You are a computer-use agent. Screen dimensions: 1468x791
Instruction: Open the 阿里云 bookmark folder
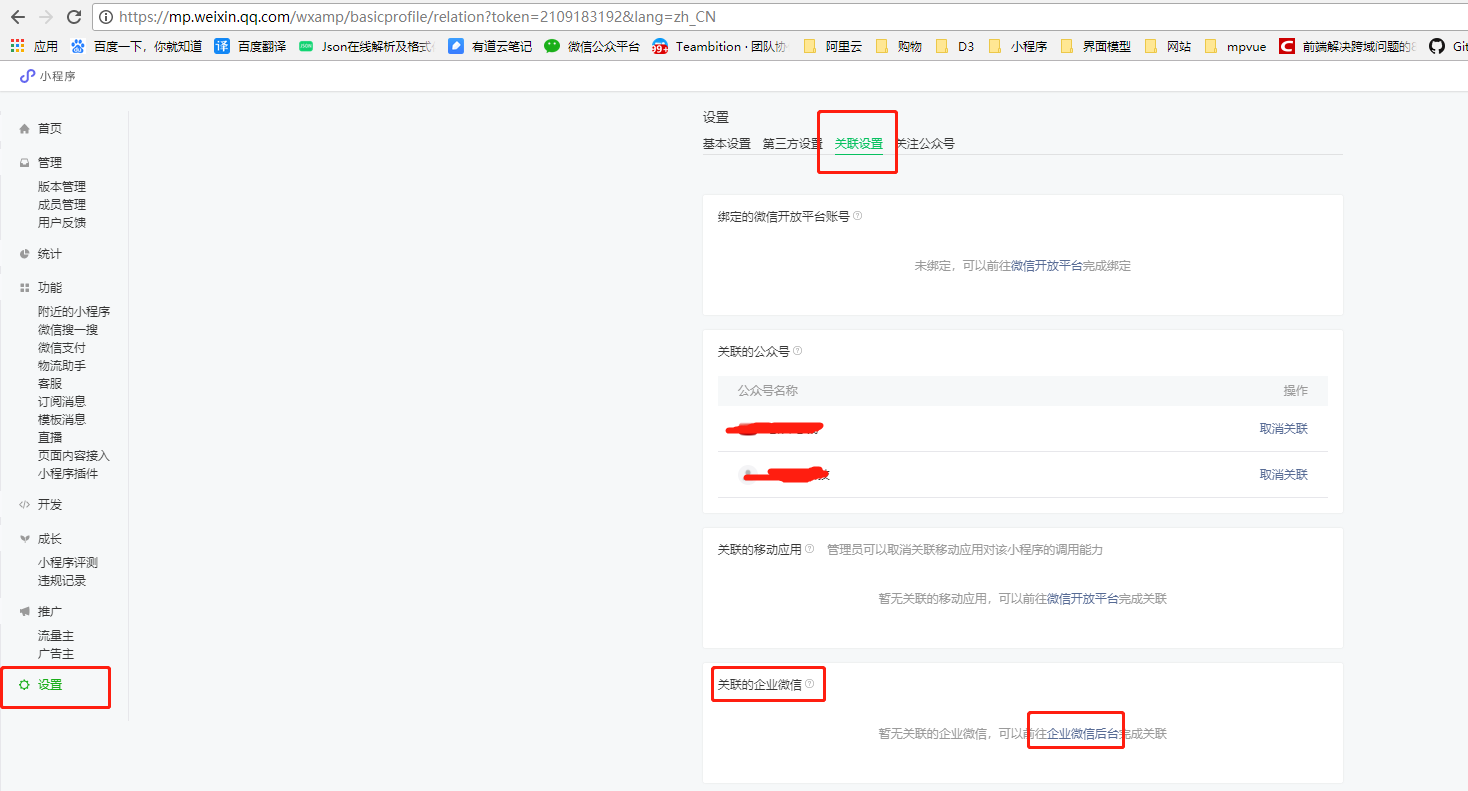point(832,46)
